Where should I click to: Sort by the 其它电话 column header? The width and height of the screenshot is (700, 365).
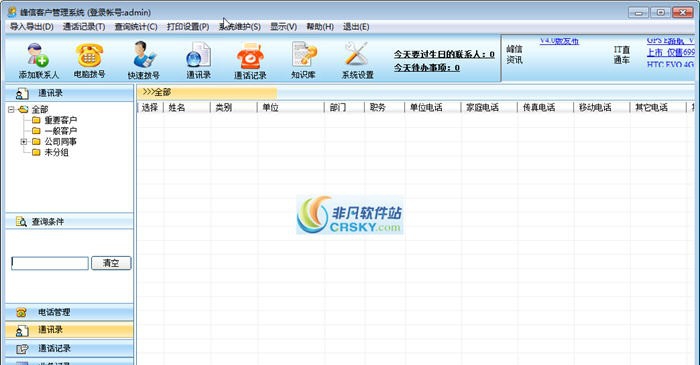point(658,108)
